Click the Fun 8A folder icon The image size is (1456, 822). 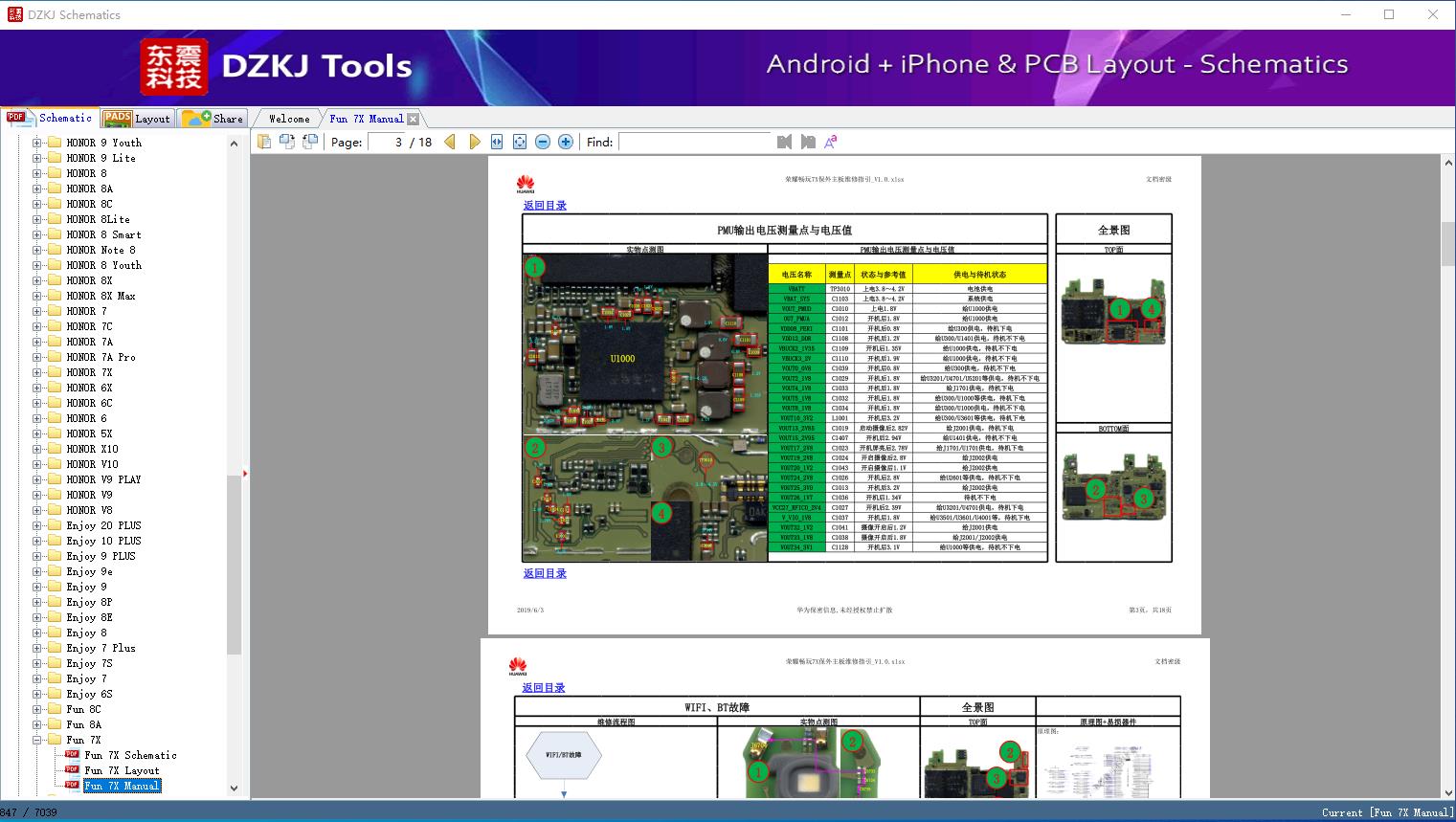[55, 724]
